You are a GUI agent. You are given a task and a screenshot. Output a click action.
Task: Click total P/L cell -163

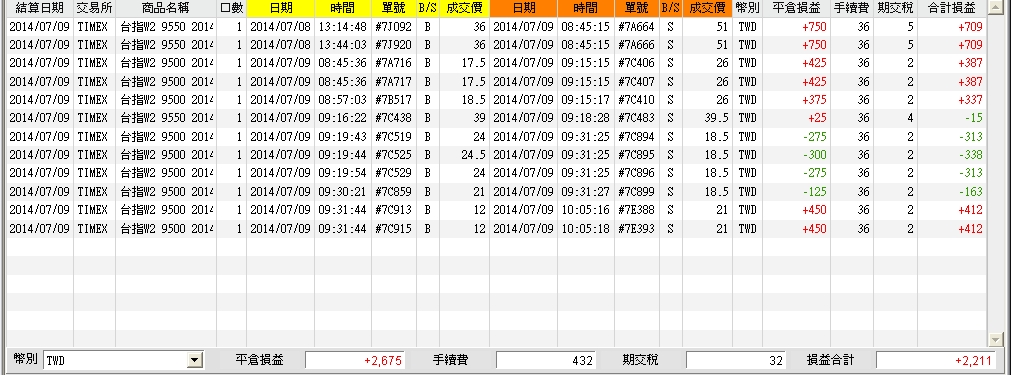point(952,191)
